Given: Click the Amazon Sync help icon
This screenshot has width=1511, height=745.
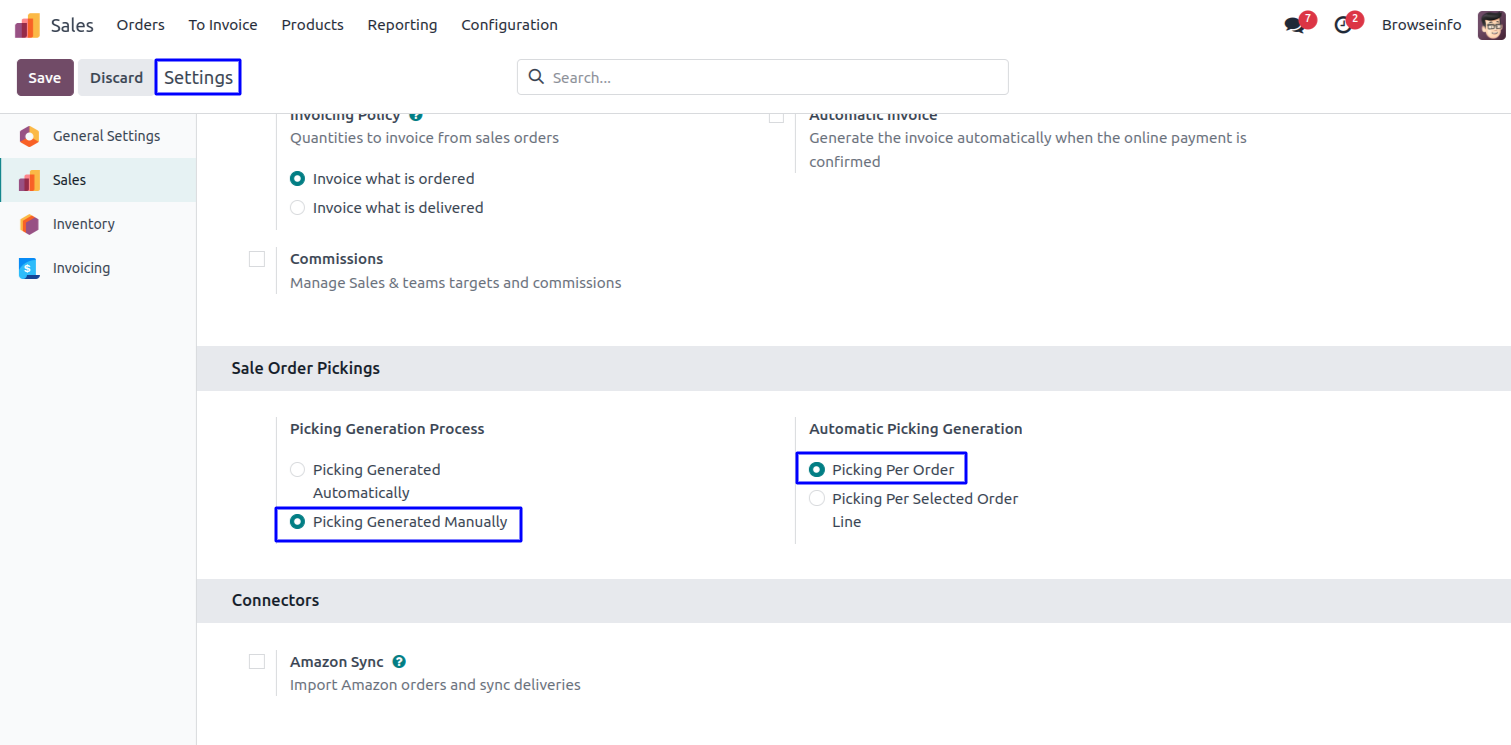Looking at the screenshot, I should (399, 662).
